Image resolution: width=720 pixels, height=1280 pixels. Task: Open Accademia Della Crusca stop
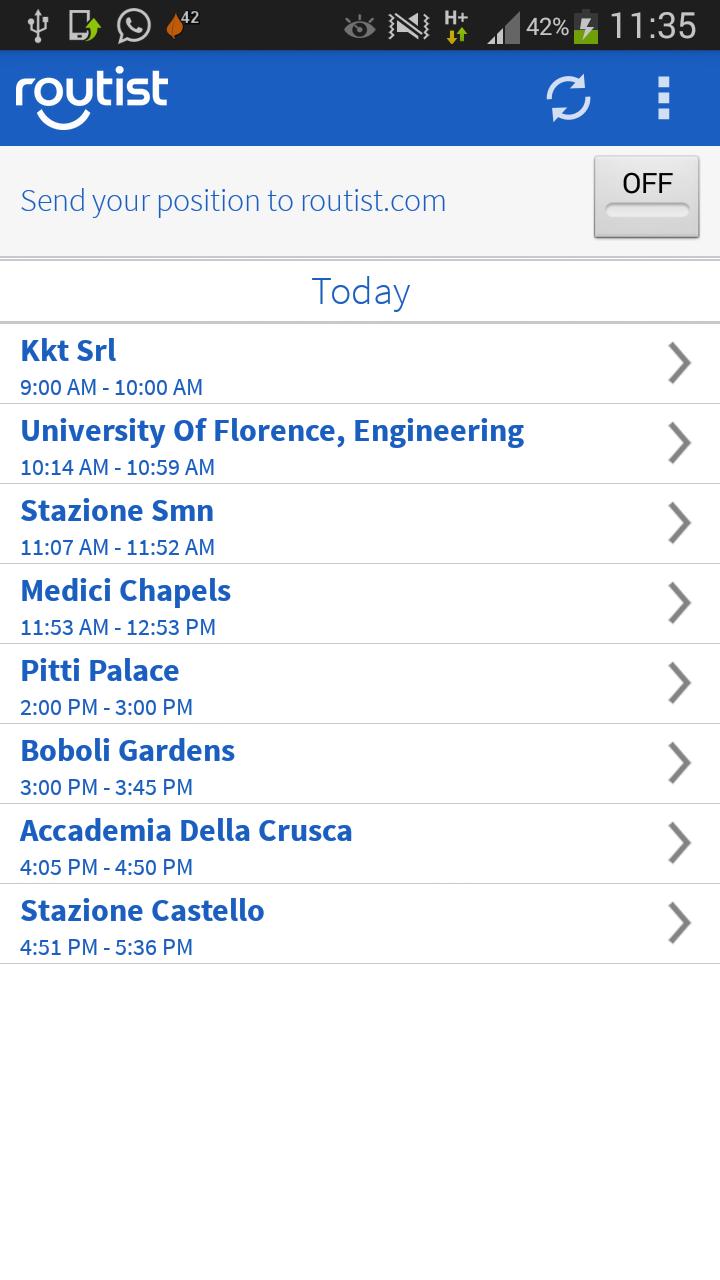[x=186, y=844]
